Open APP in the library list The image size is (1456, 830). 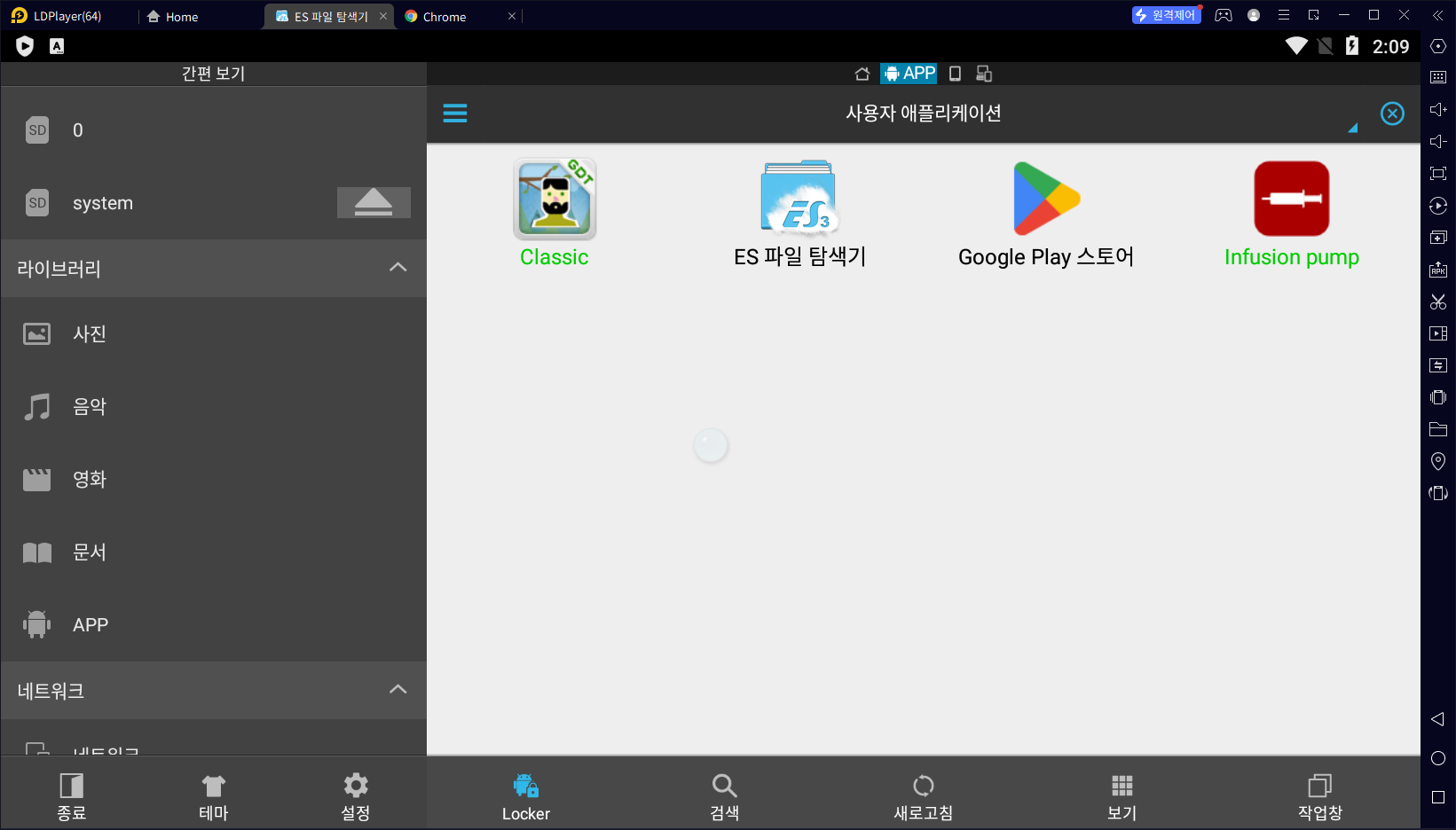click(x=214, y=625)
